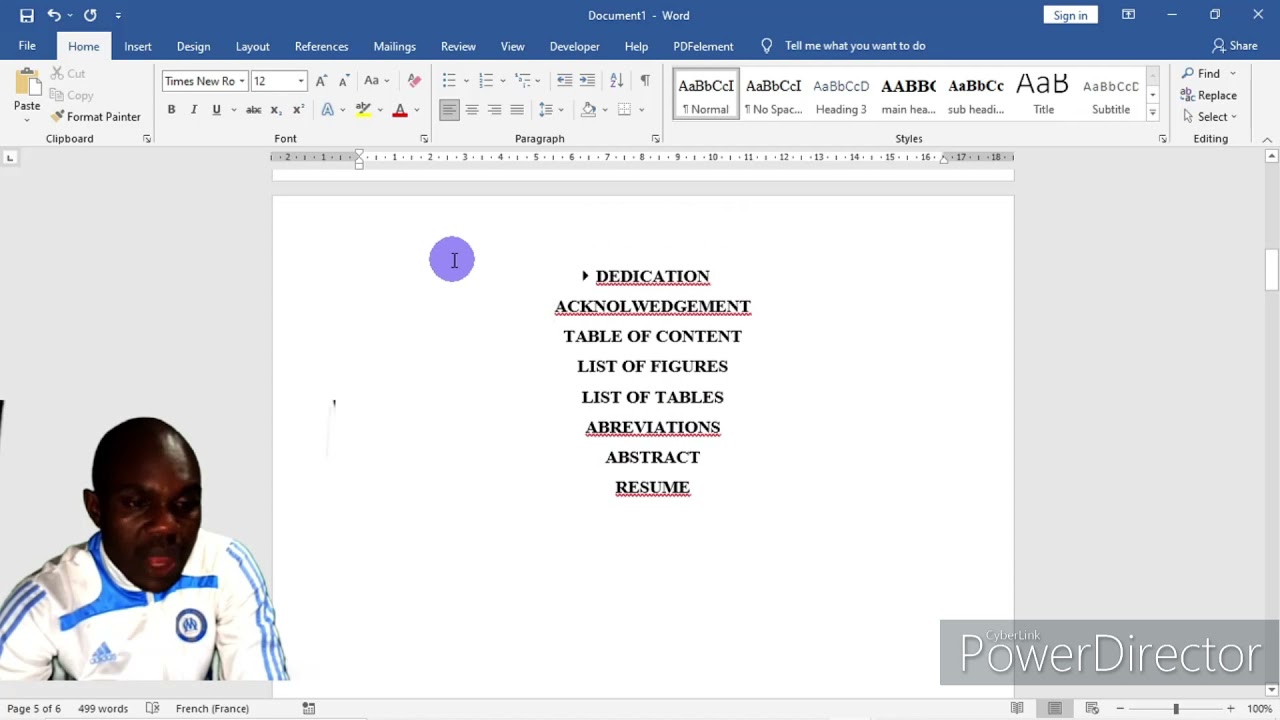Viewport: 1280px width, 720px height.
Task: Open the Select dropdown in Editing
Action: (x=1209, y=117)
